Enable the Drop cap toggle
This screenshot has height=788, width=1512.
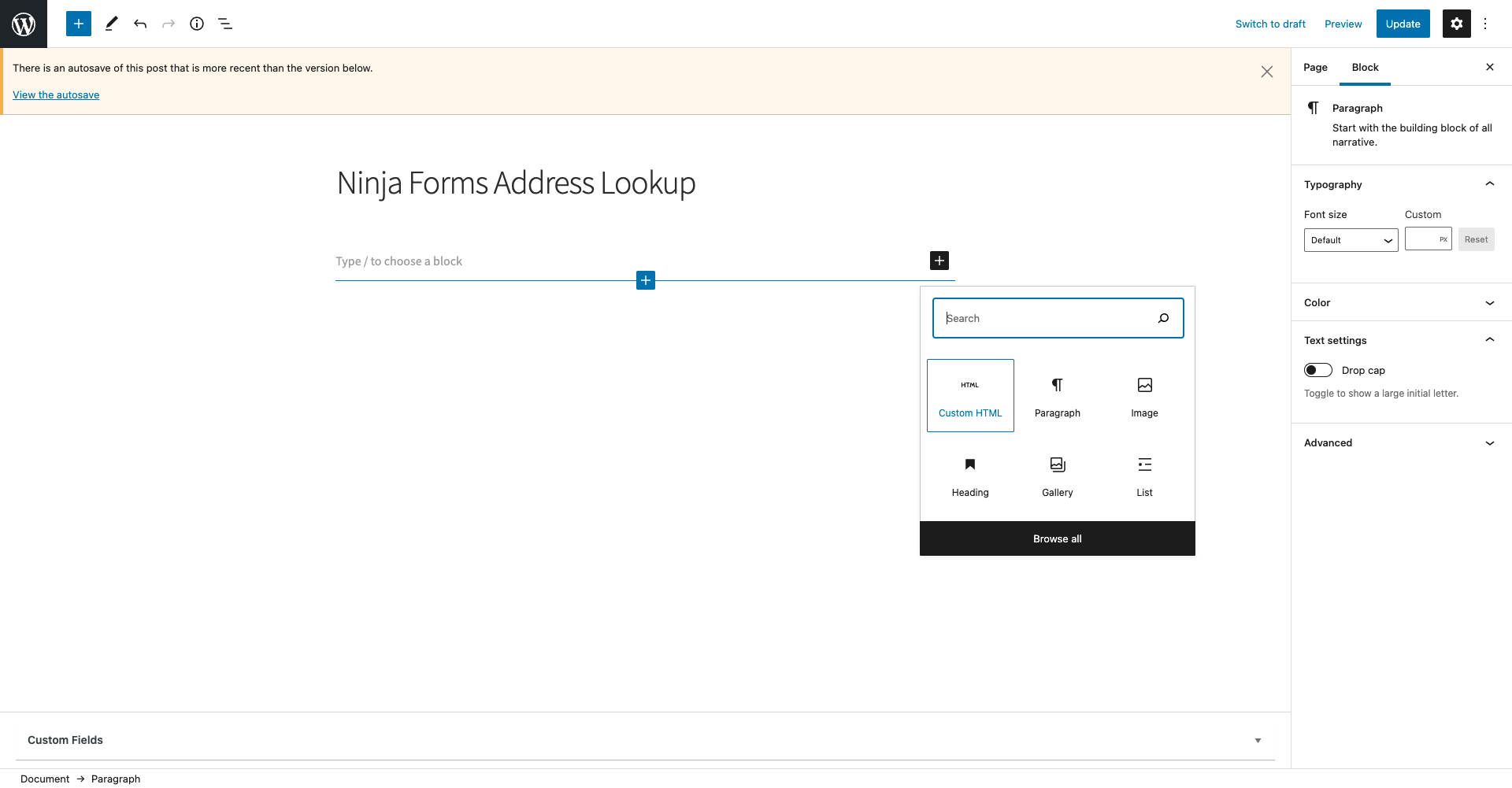[x=1317, y=370]
